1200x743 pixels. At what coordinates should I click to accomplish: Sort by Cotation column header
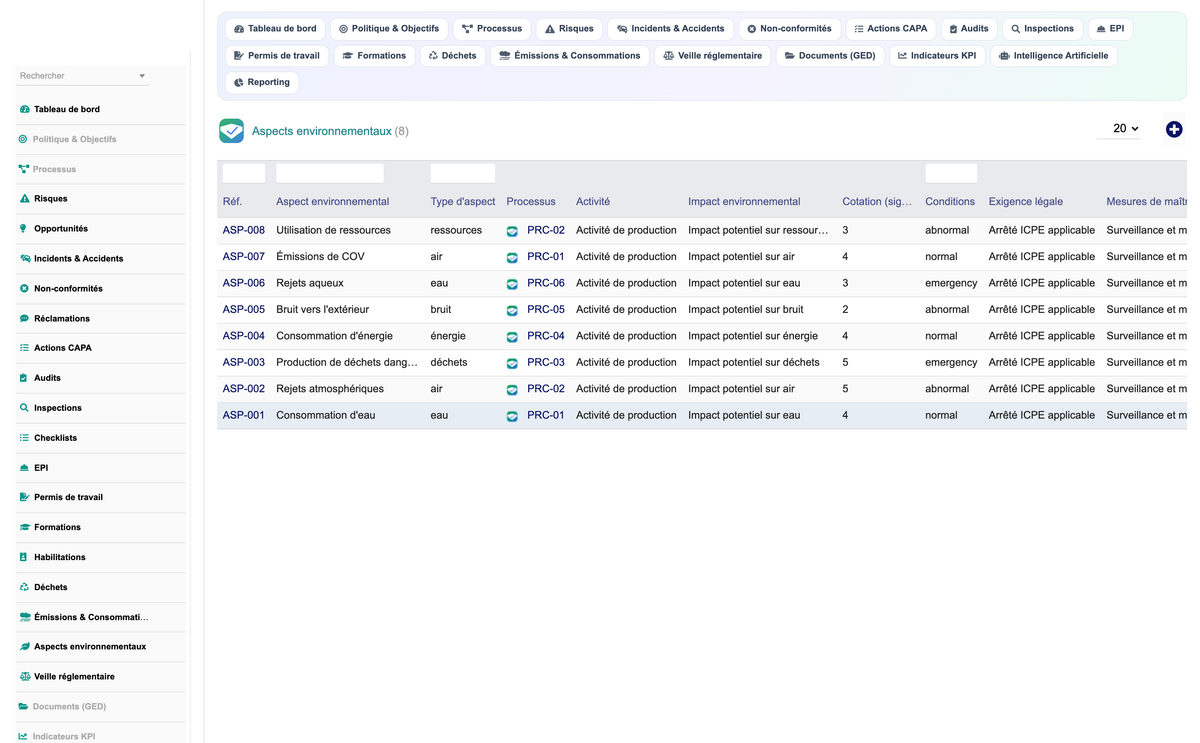(877, 202)
